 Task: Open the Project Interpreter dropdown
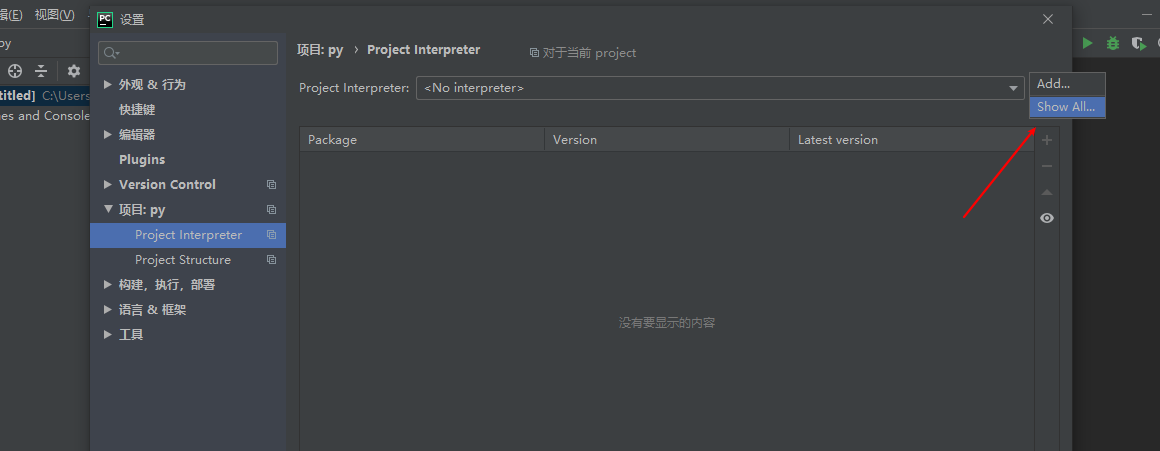coord(1013,88)
